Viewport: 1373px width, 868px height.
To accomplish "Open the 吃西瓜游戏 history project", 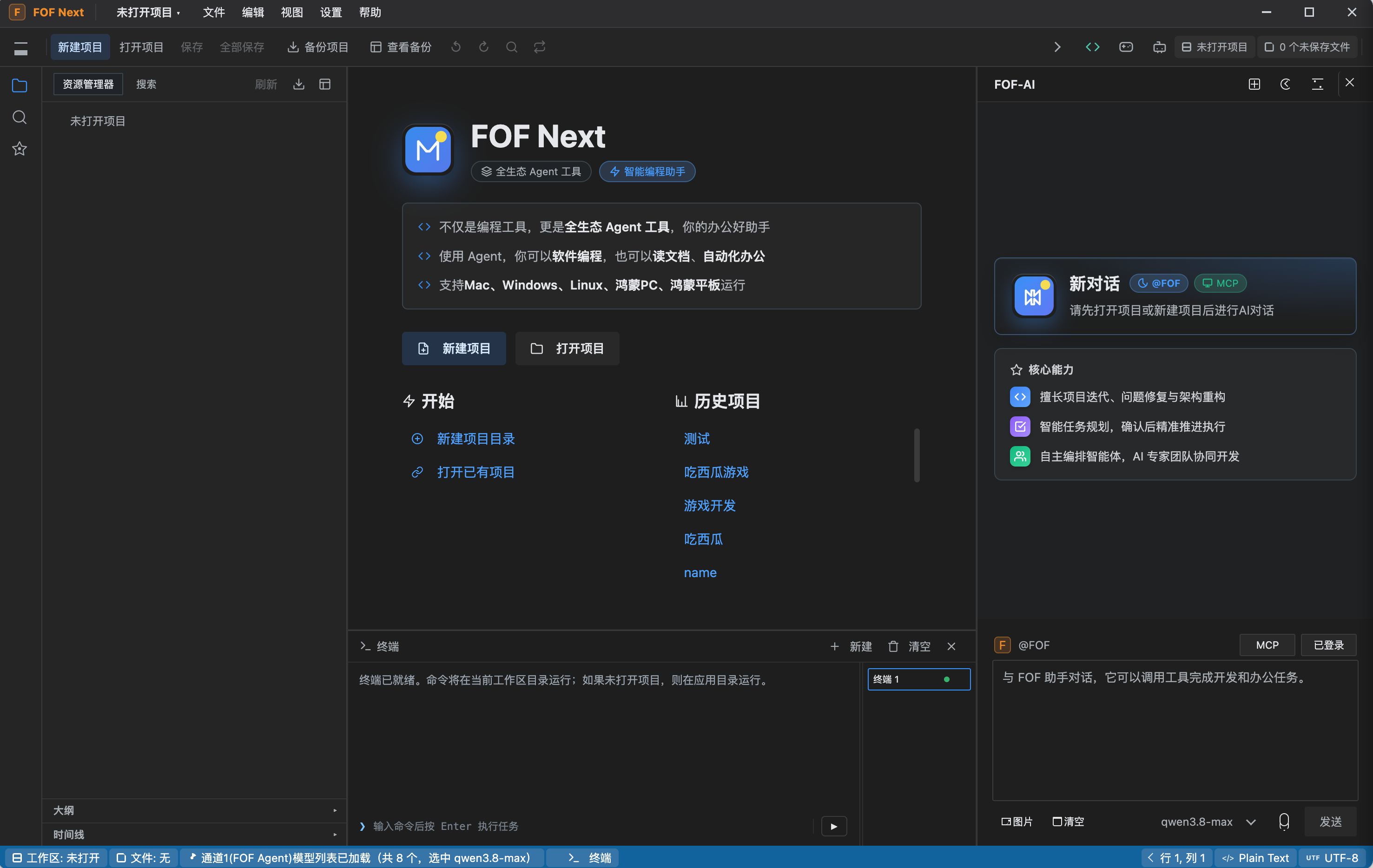I will [x=716, y=472].
